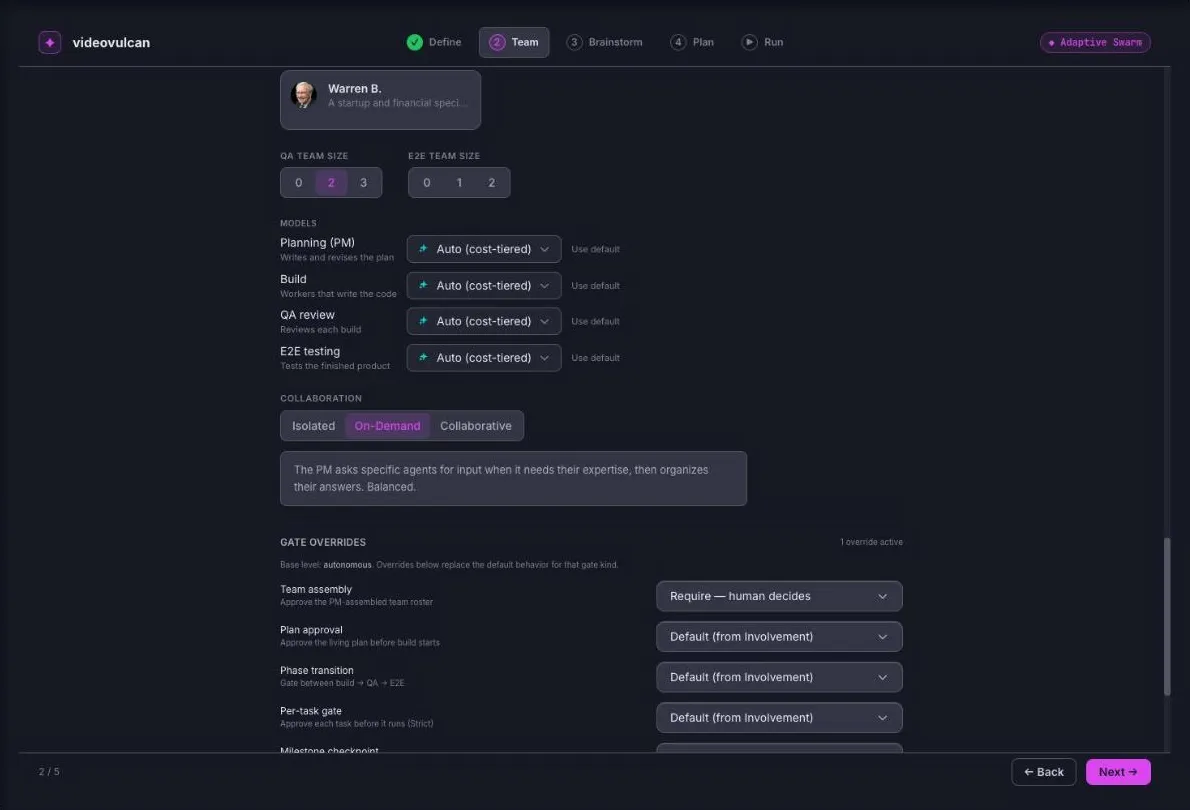Click Use default for Build

click(596, 286)
